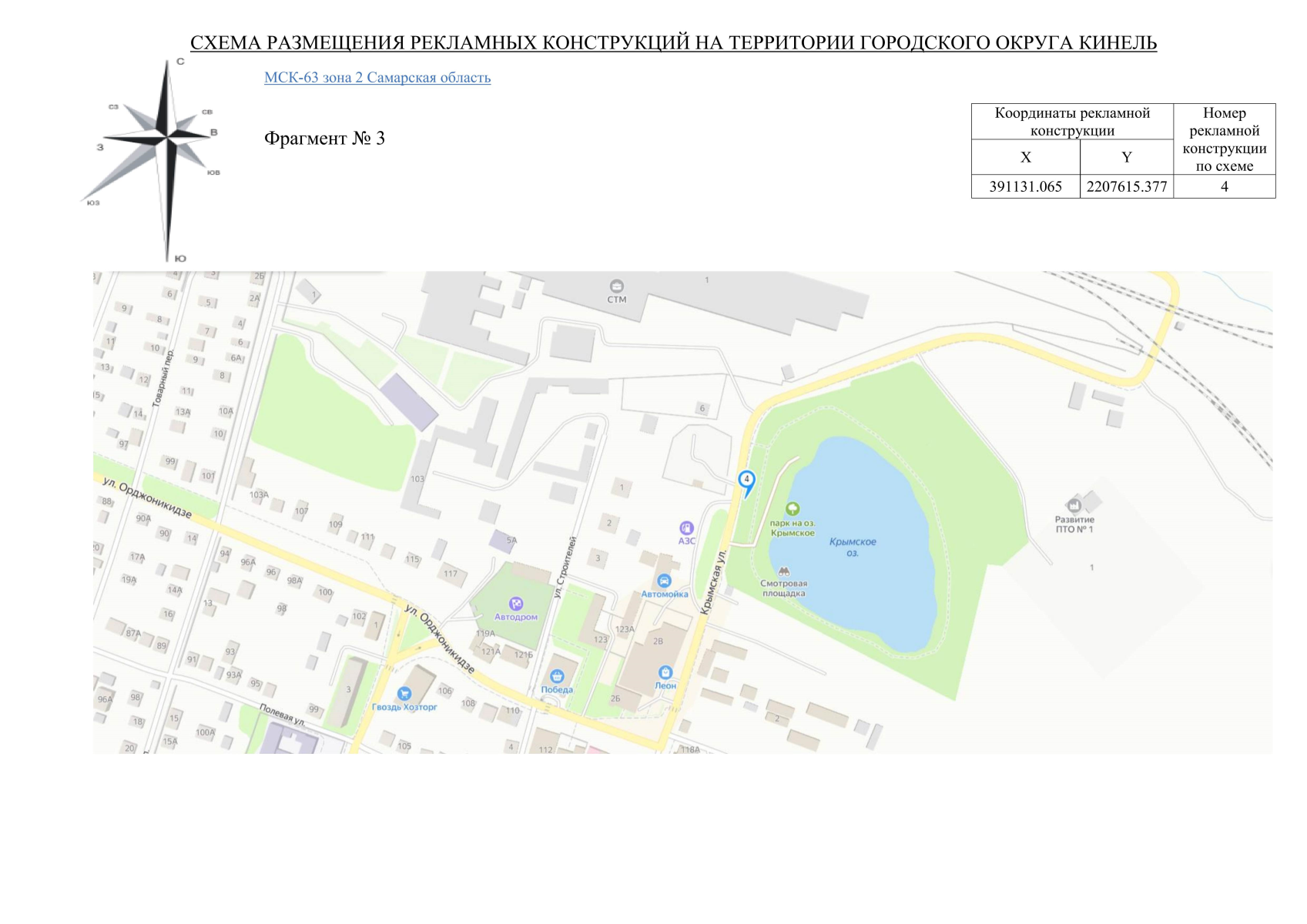Click the Смотровая площадка binoculars icon
The width and height of the screenshot is (1307, 924).
784,571
